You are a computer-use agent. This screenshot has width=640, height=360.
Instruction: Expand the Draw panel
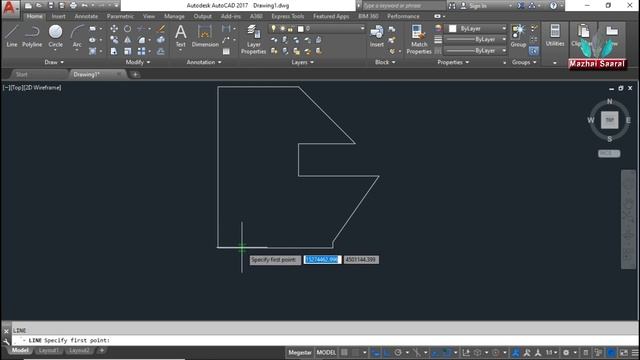[54, 62]
